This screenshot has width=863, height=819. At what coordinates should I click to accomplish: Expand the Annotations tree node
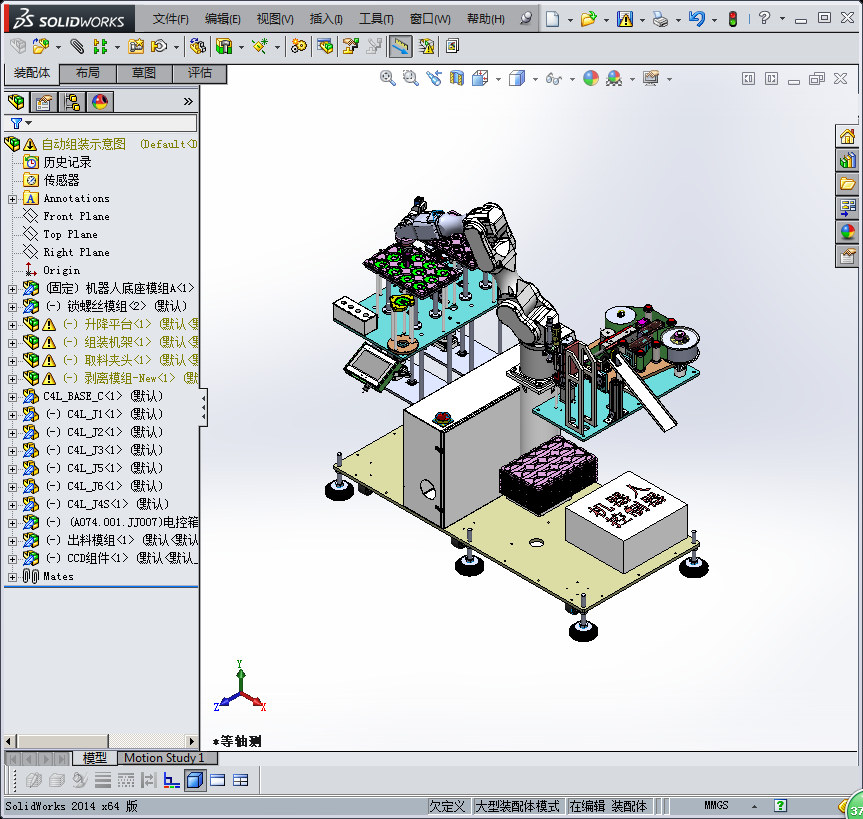[12, 199]
